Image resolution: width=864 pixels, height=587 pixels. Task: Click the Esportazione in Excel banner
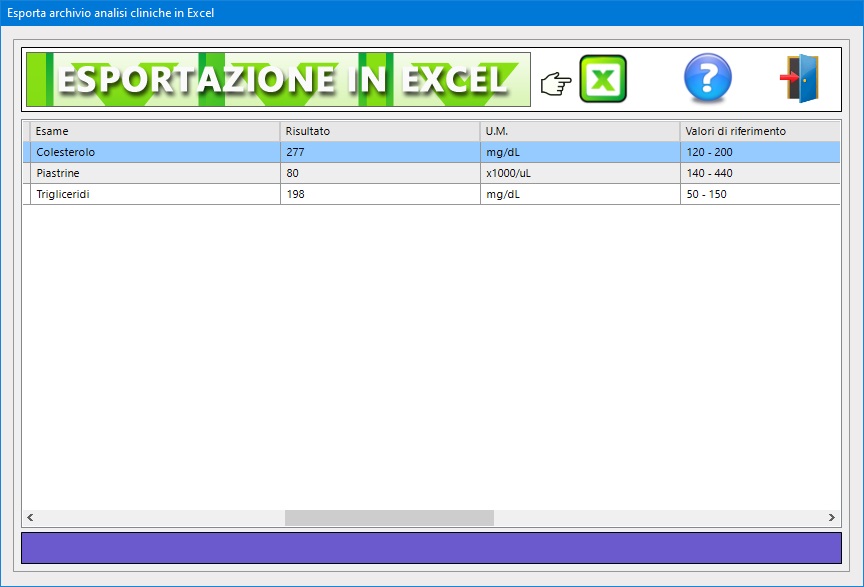pyautogui.click(x=278, y=80)
